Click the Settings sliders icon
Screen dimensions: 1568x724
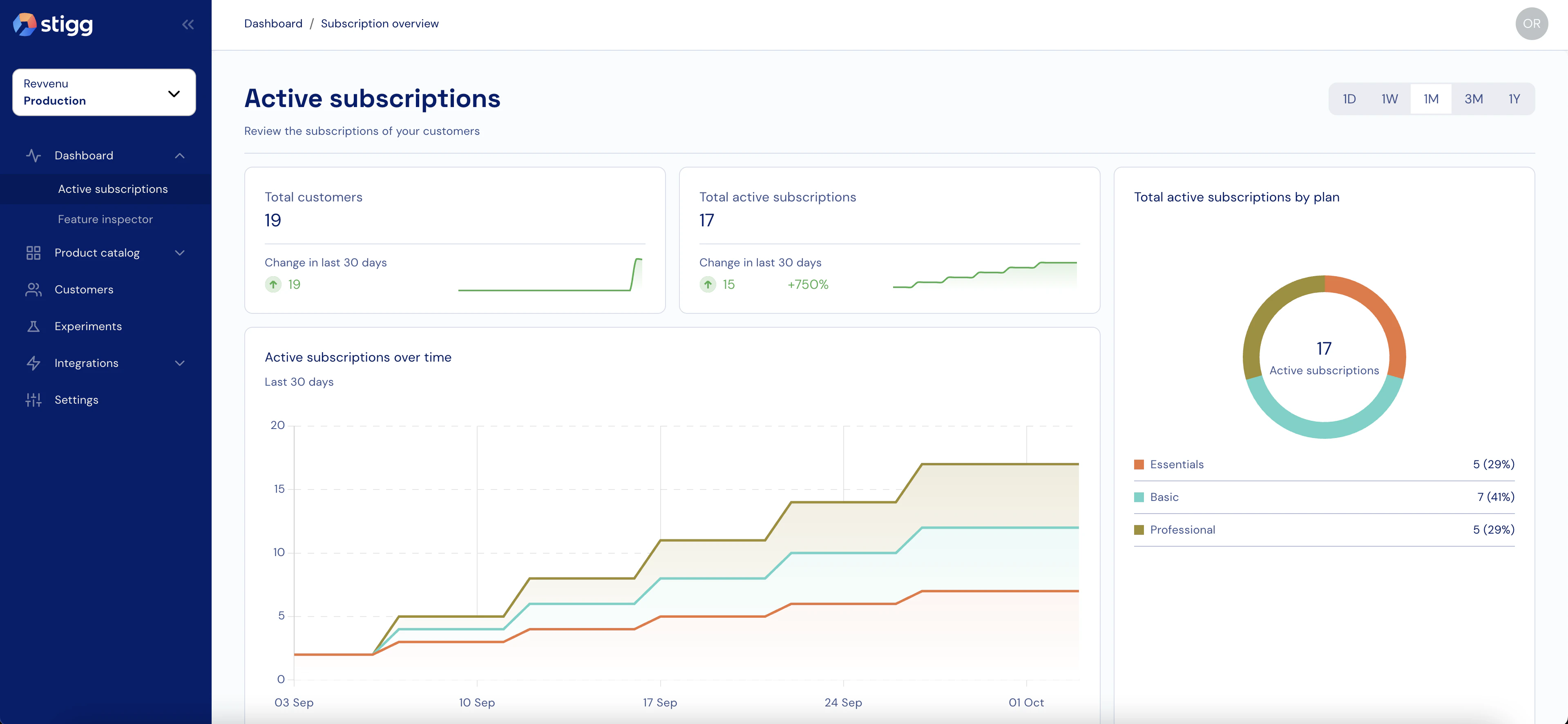(34, 400)
